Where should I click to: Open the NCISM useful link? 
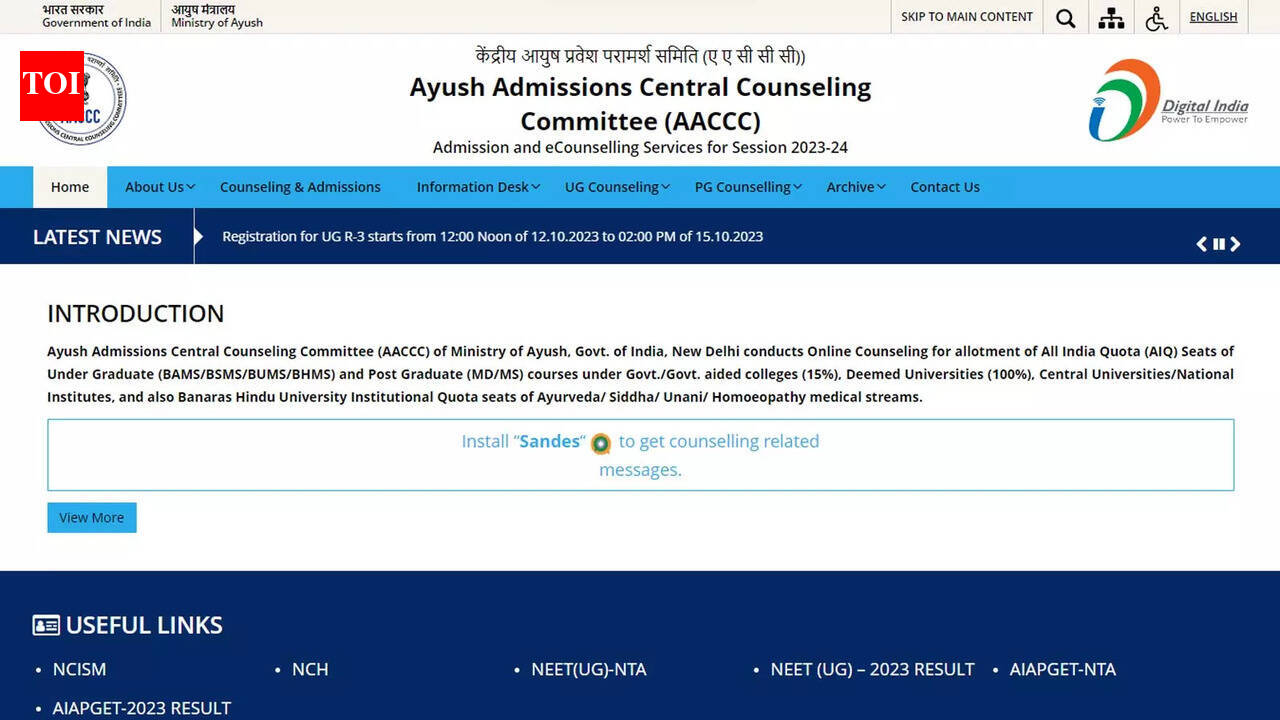click(79, 670)
